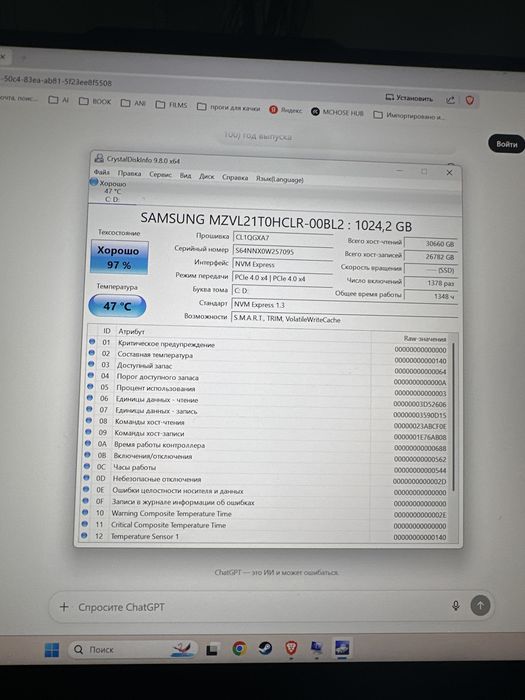Click the send arrow button in ChatGPT
Viewport: 525px width, 700px height.
coord(480,606)
